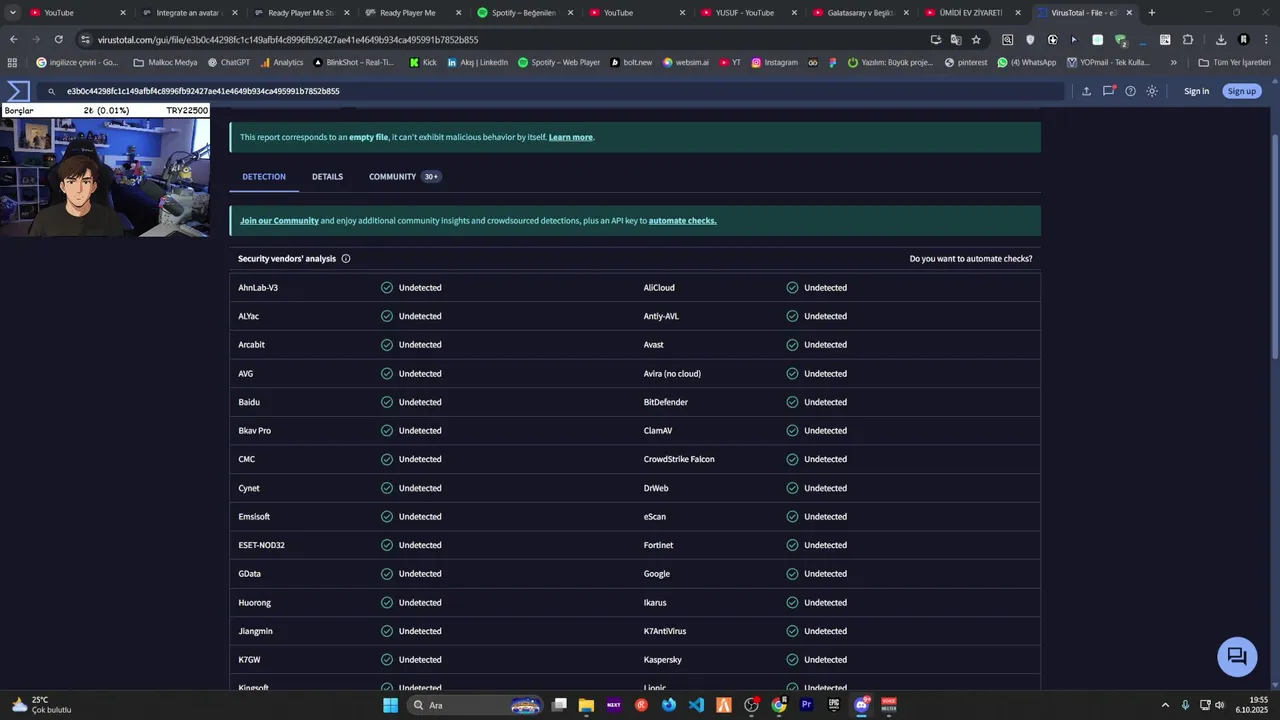Open the (4) WhatsApp bookmark

click(1026, 62)
